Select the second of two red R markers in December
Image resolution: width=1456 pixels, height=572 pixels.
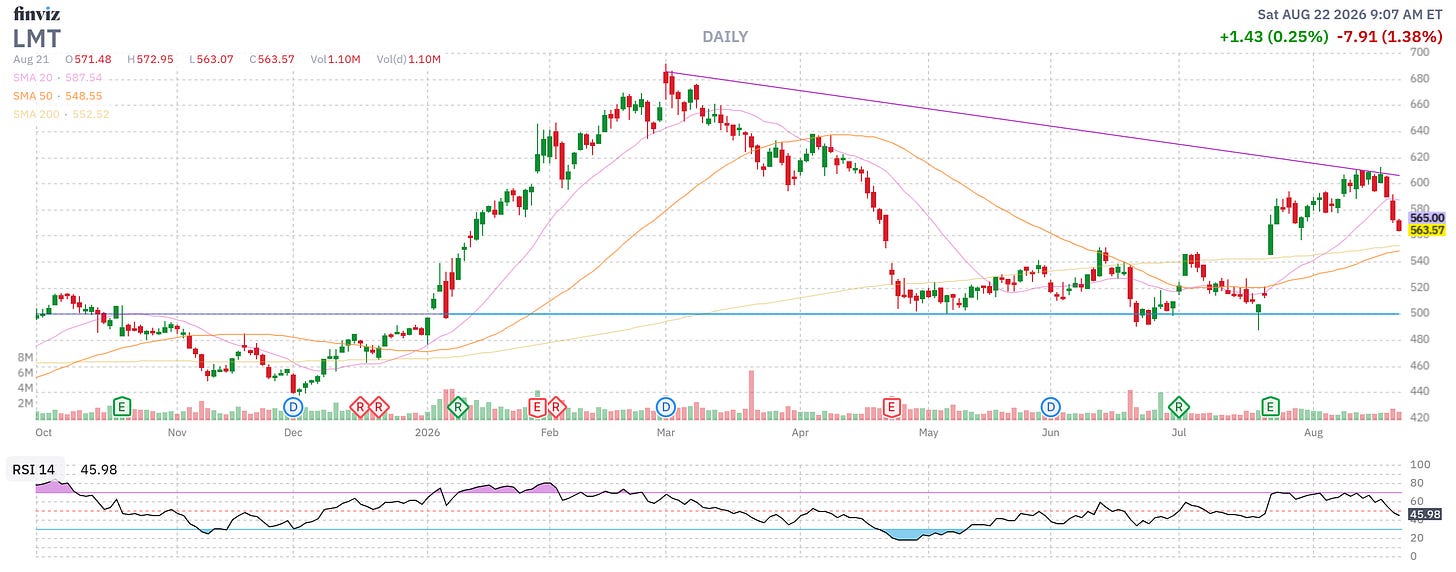[x=379, y=407]
